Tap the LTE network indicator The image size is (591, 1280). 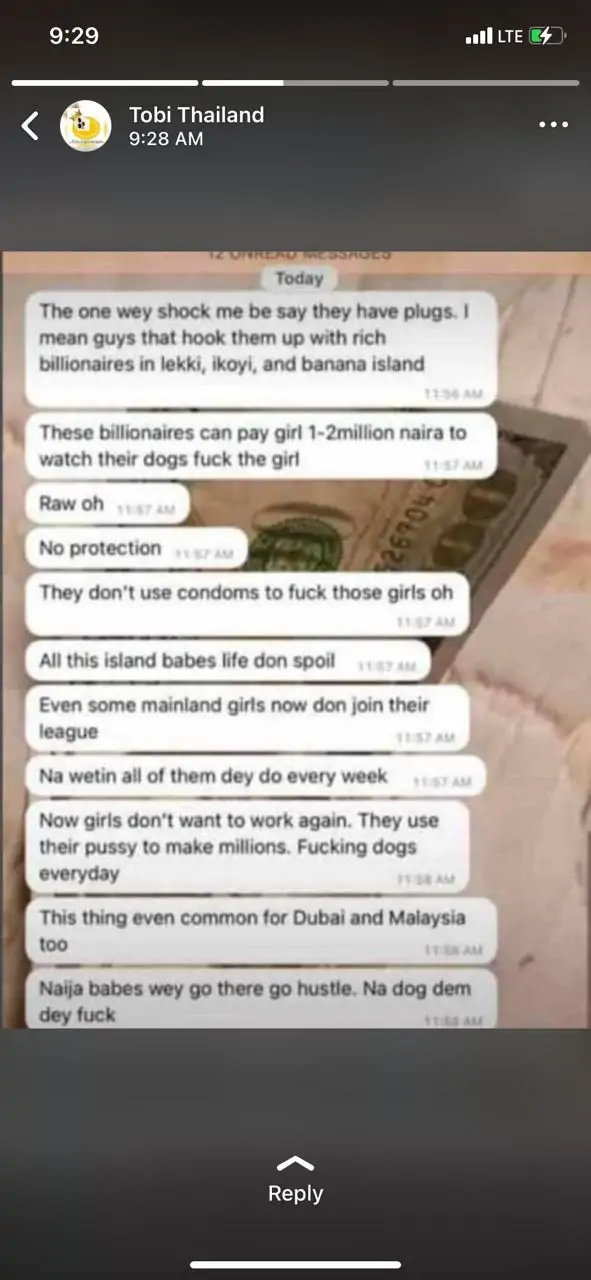[x=510, y=36]
